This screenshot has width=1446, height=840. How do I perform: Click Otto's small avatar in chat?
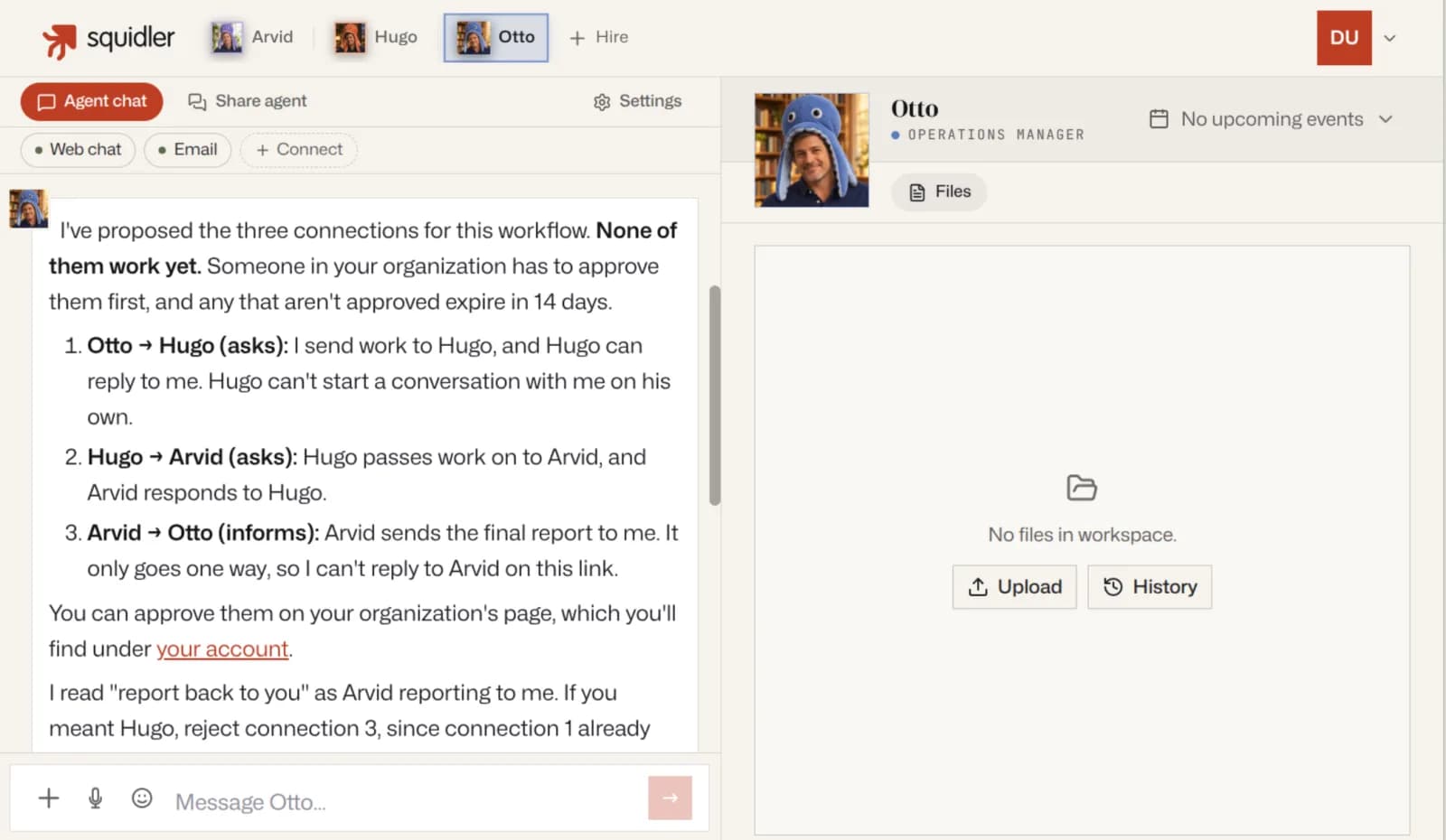(x=28, y=209)
